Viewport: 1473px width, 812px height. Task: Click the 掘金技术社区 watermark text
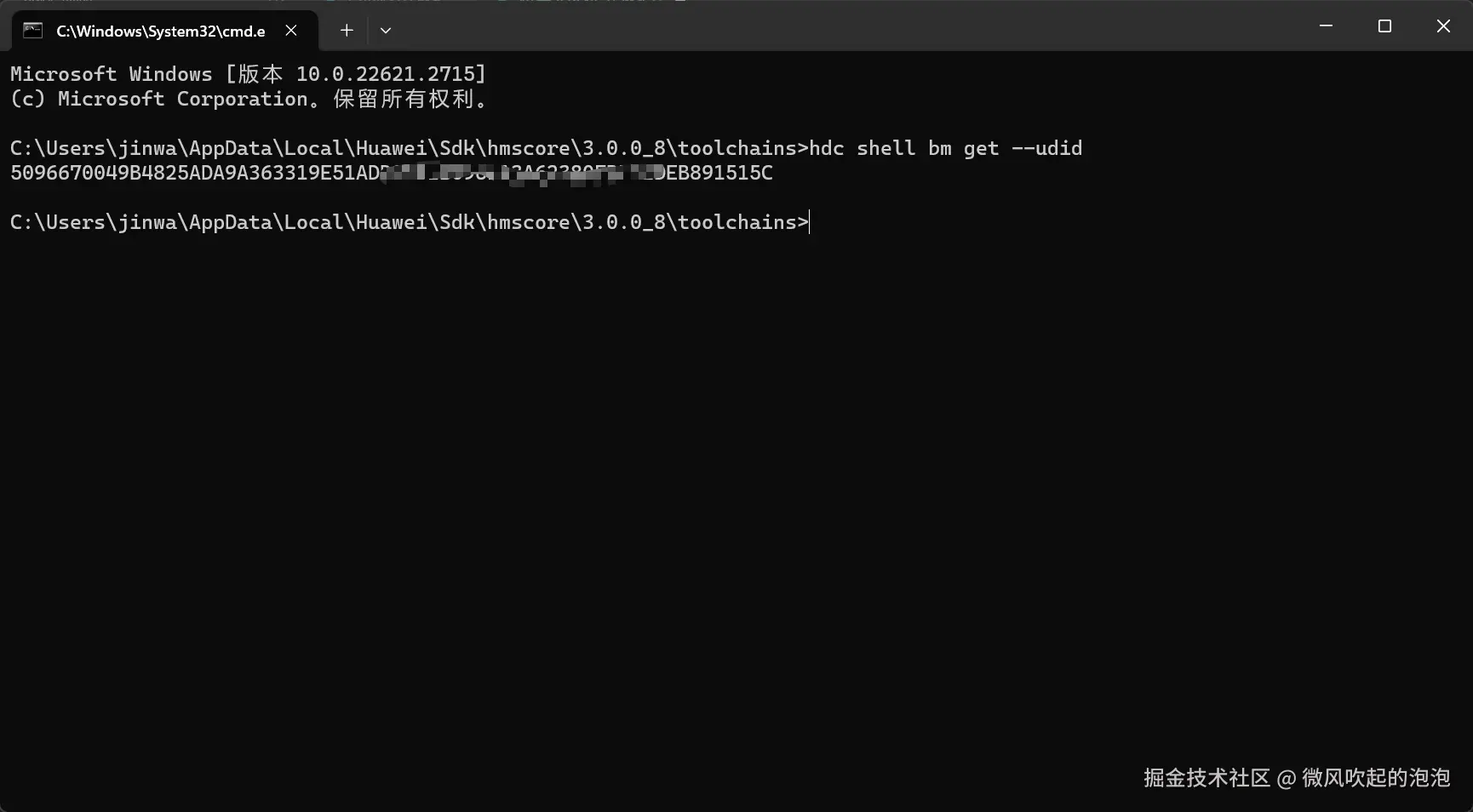(1206, 778)
